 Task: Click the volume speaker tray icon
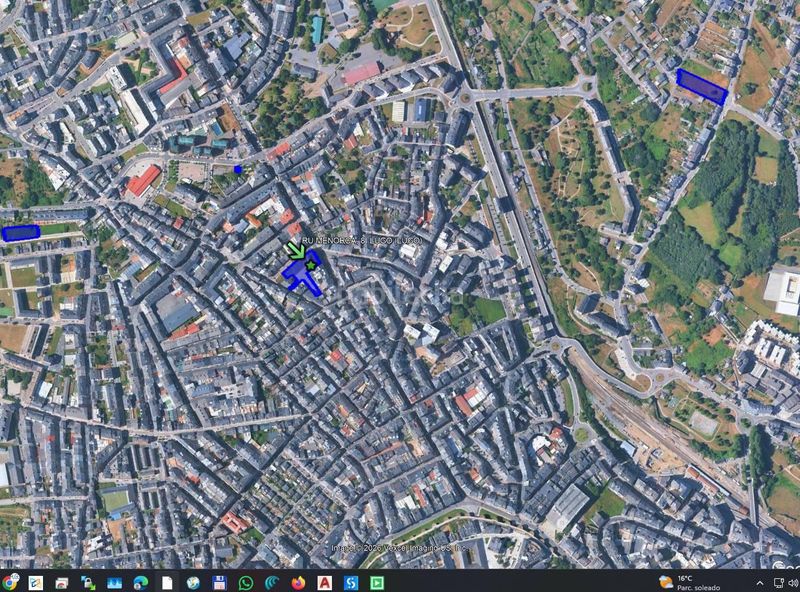[x=793, y=583]
